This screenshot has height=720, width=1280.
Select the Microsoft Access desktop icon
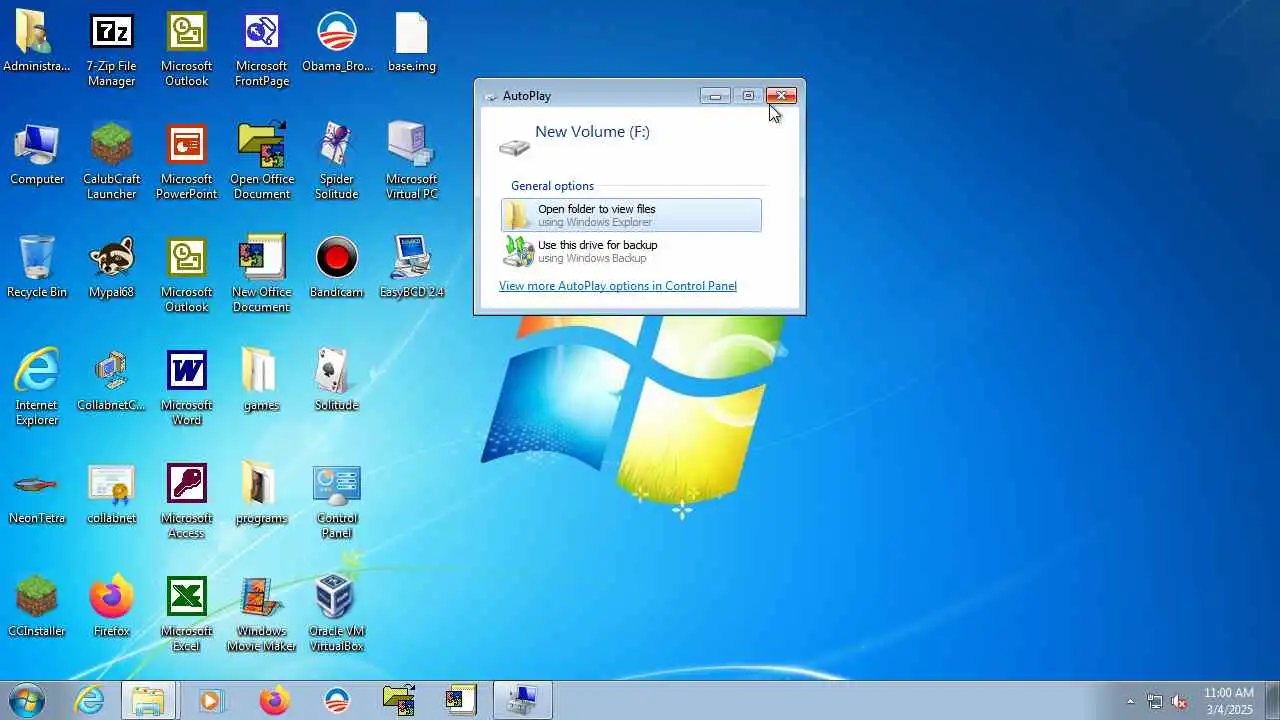coord(187,501)
